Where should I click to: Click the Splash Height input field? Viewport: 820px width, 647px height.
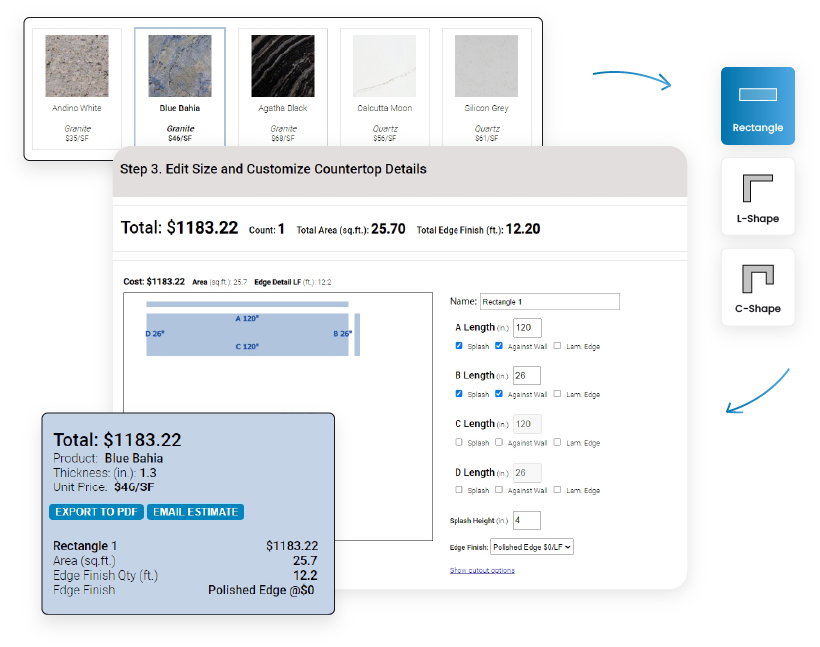click(x=526, y=520)
